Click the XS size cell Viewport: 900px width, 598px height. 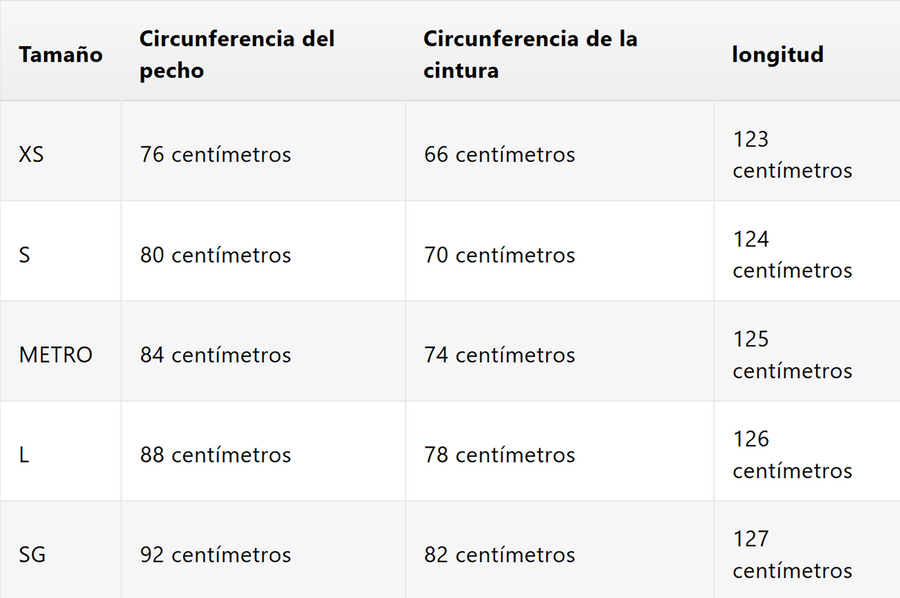(31, 155)
